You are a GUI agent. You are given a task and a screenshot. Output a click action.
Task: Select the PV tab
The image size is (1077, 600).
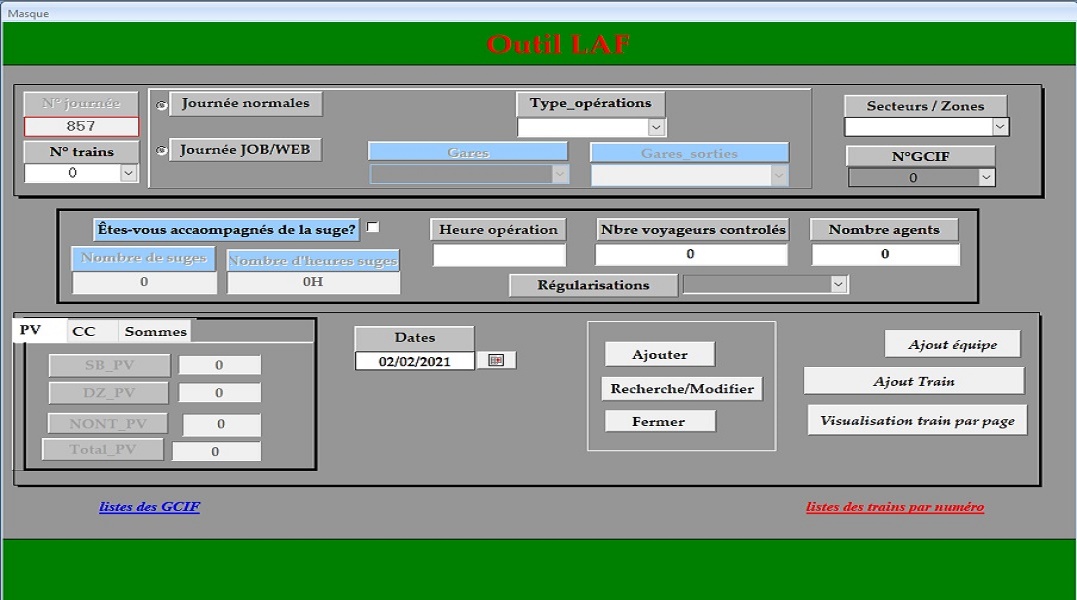pyautogui.click(x=31, y=330)
